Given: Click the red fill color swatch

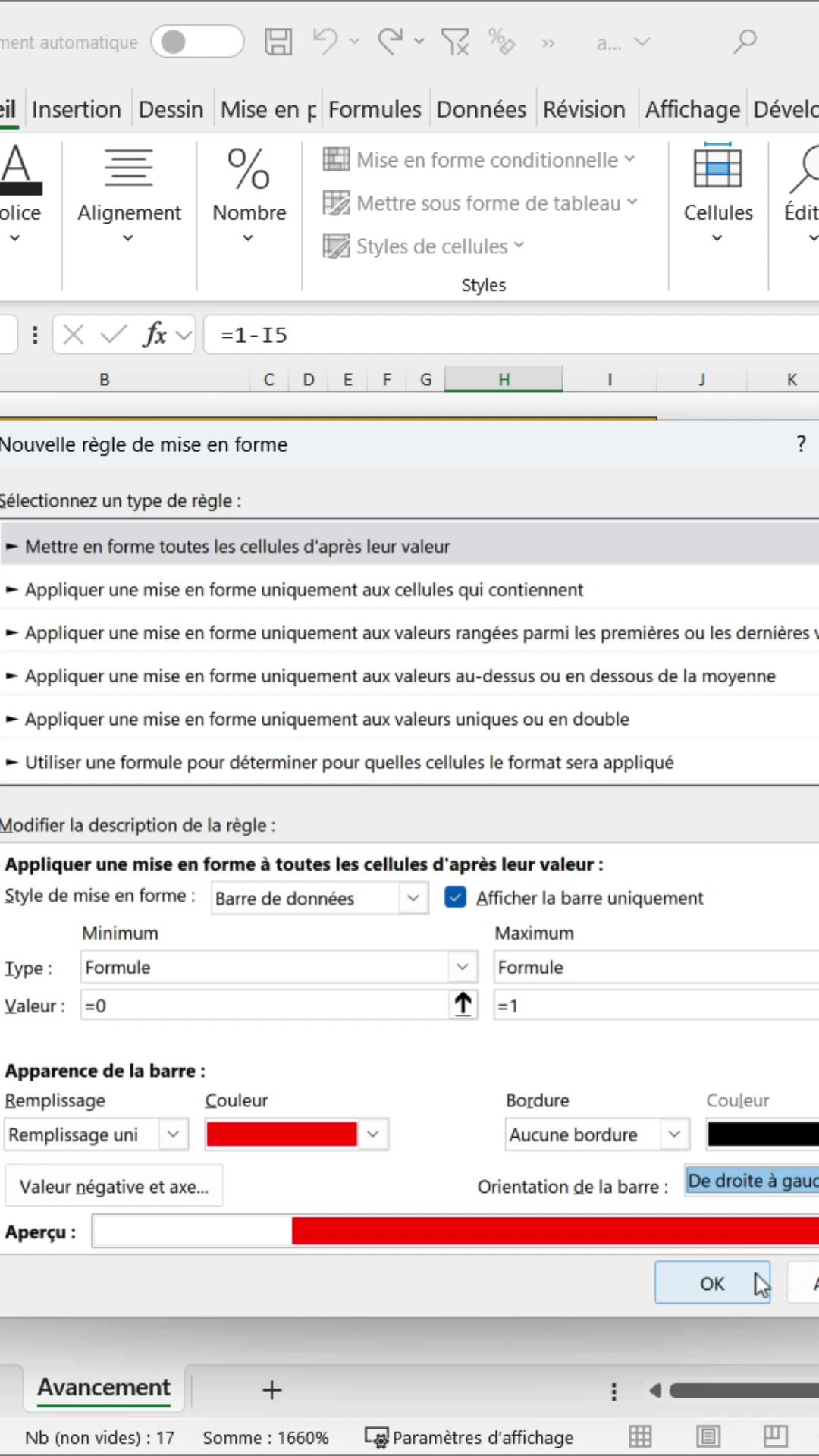Looking at the screenshot, I should pyautogui.click(x=281, y=1134).
